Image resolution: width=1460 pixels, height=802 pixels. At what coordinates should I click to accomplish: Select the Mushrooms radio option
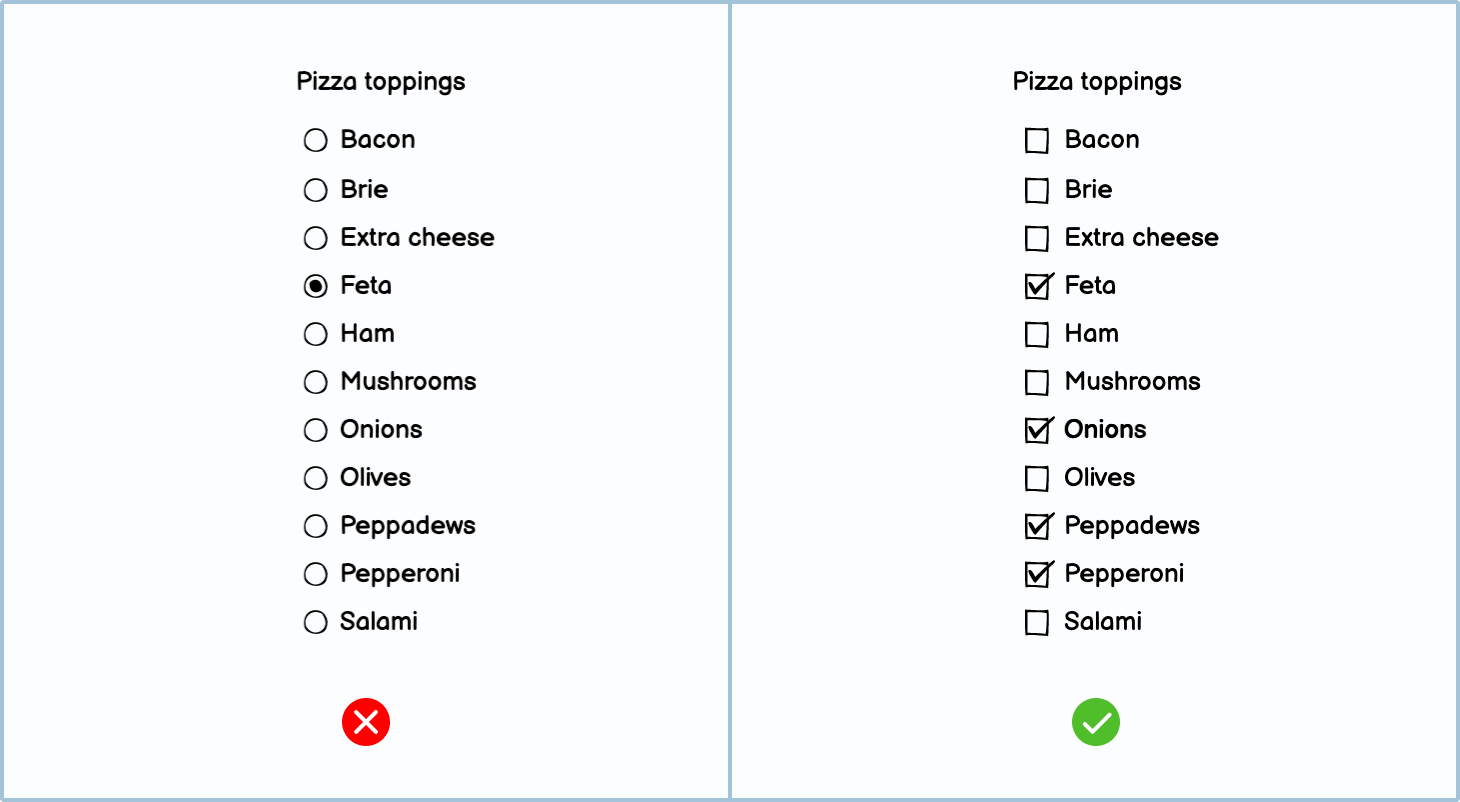coord(316,382)
